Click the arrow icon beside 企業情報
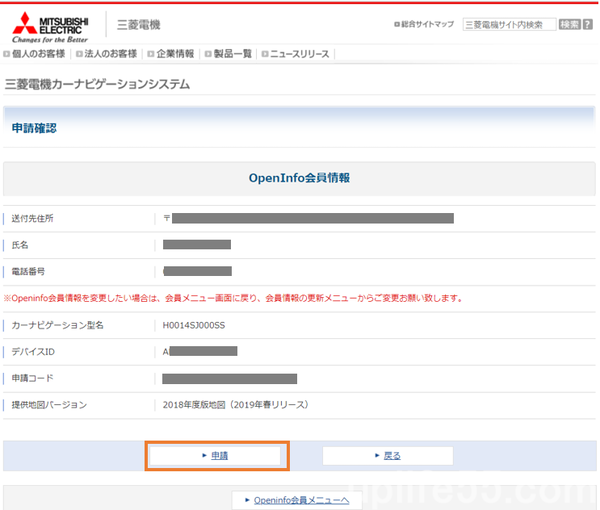 click(150, 54)
